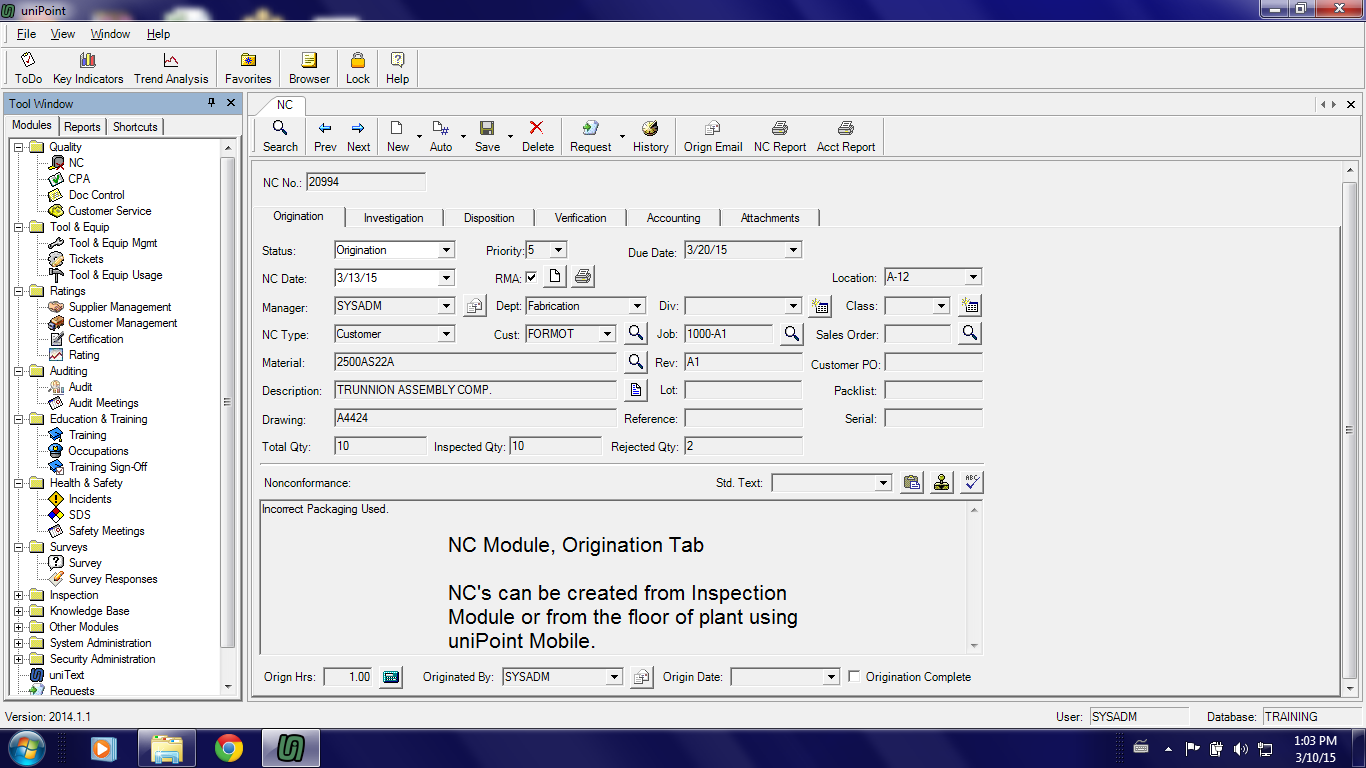1366x768 pixels.
Task: Collapse the Quality folder in module tree
Action: (x=19, y=147)
